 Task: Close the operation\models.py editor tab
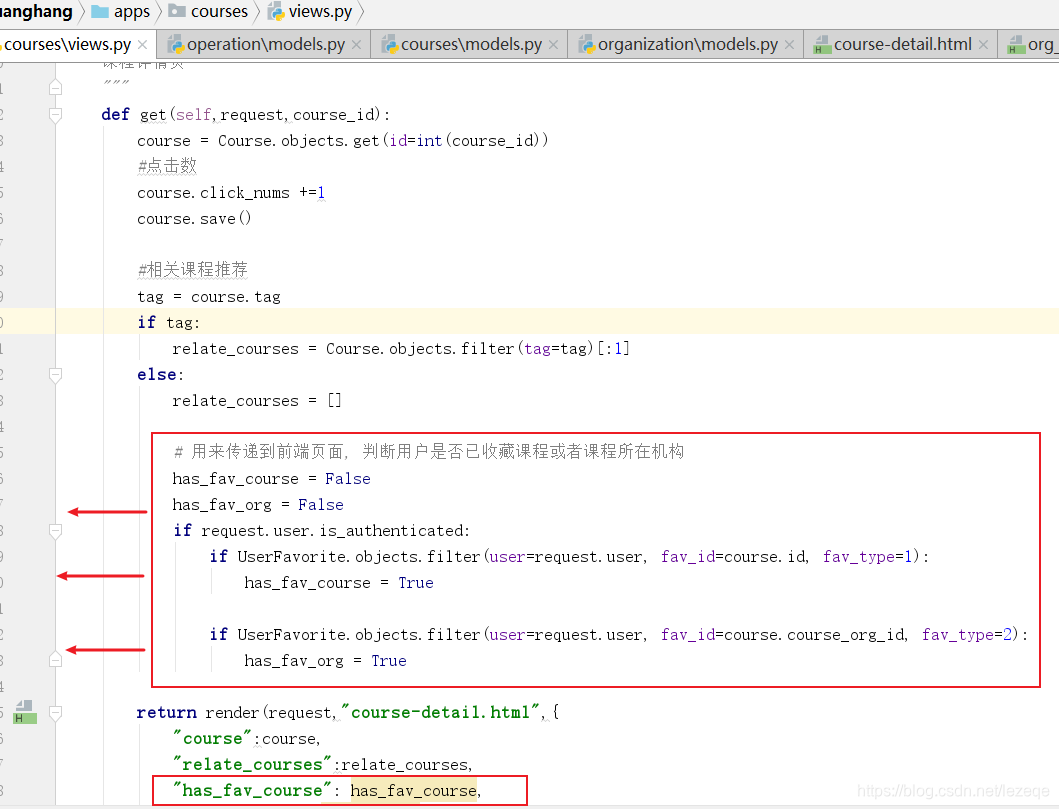click(354, 44)
